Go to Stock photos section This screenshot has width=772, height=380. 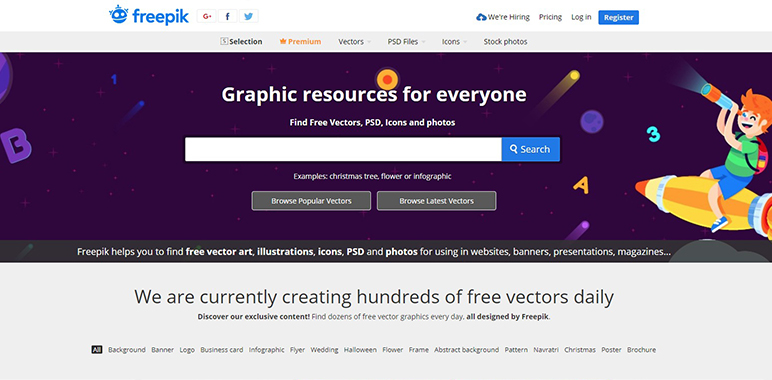tap(505, 42)
